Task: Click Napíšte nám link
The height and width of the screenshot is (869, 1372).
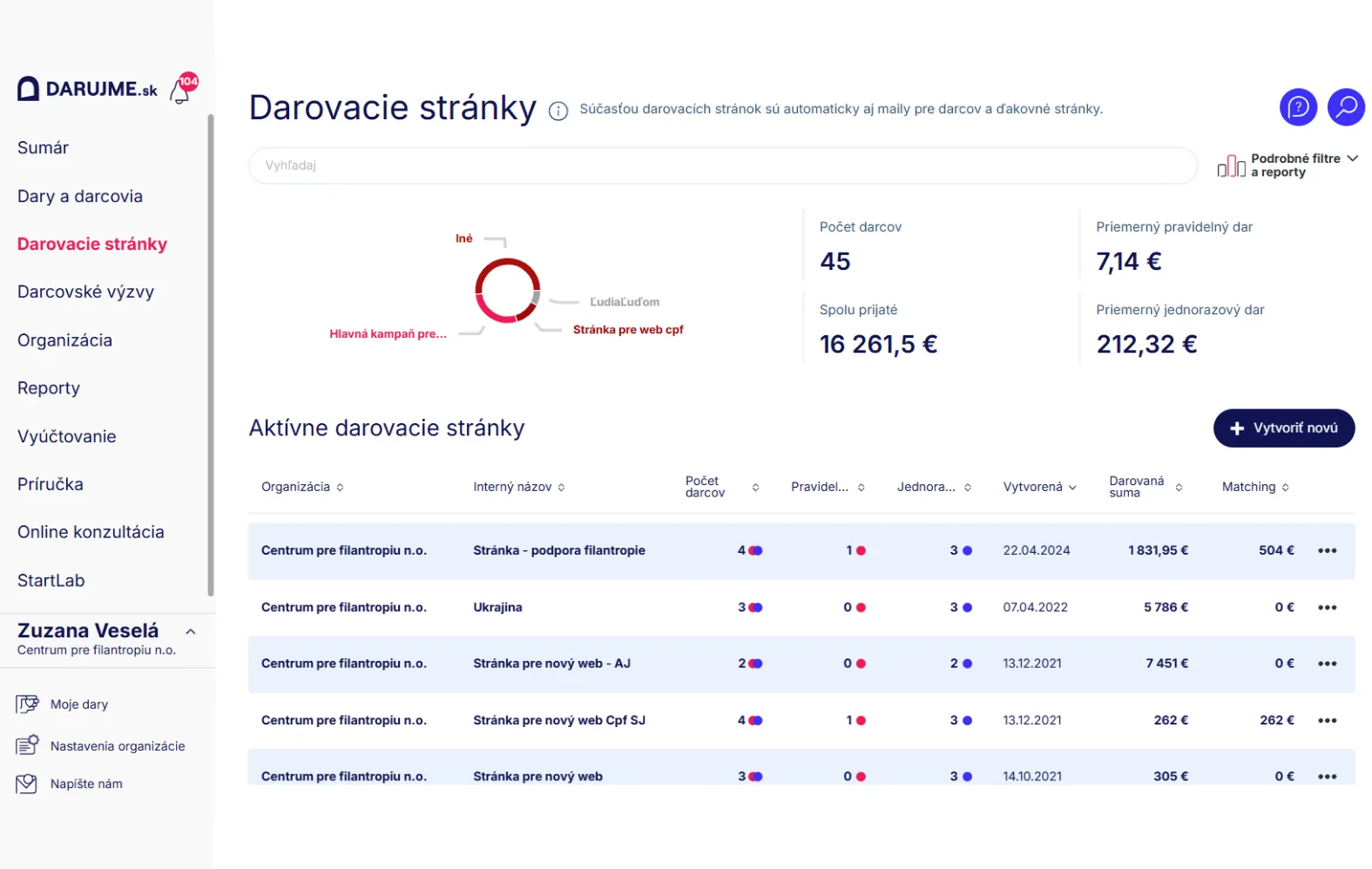Action: [86, 784]
